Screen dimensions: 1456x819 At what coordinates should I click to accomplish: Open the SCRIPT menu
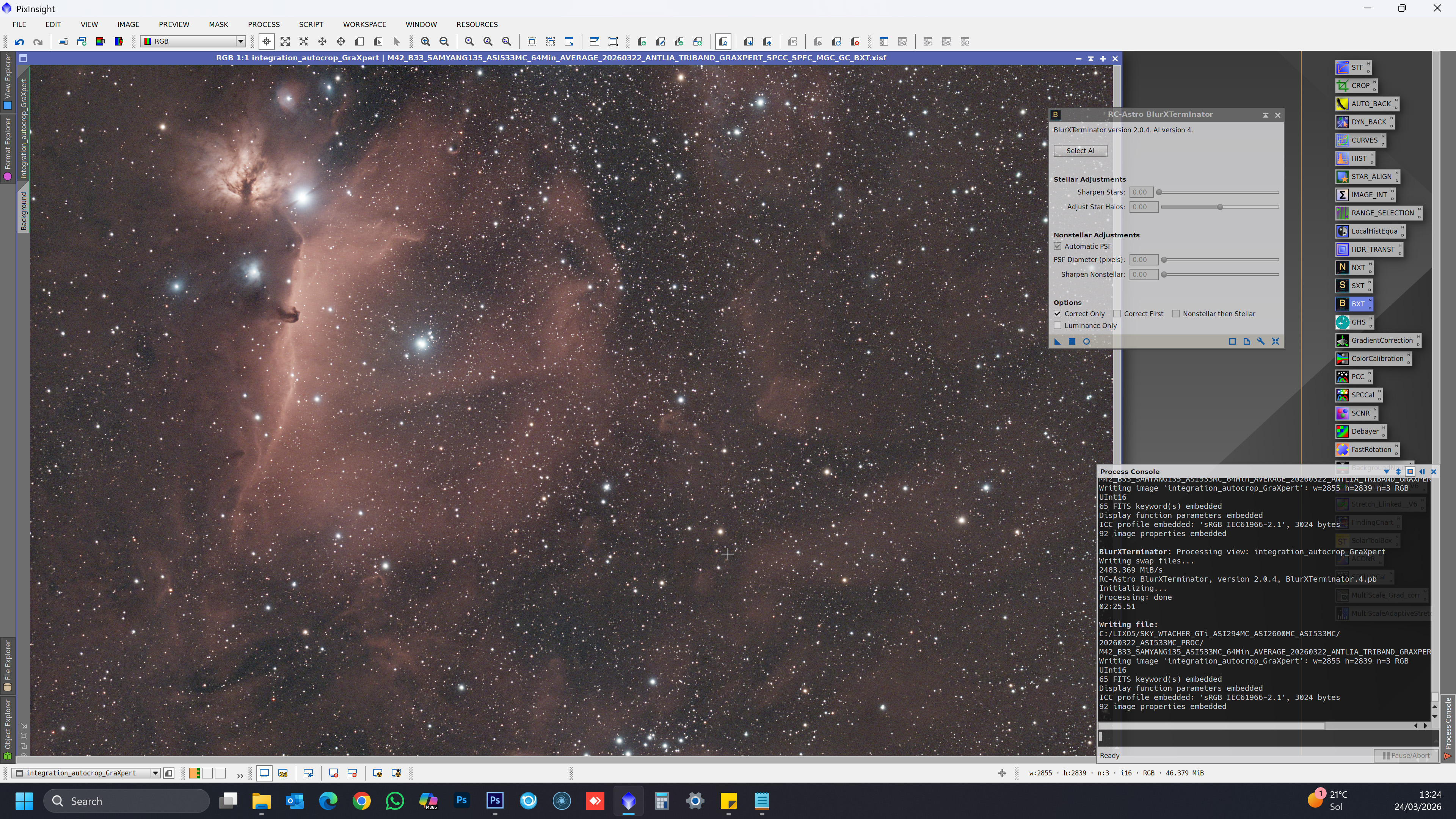[311, 24]
